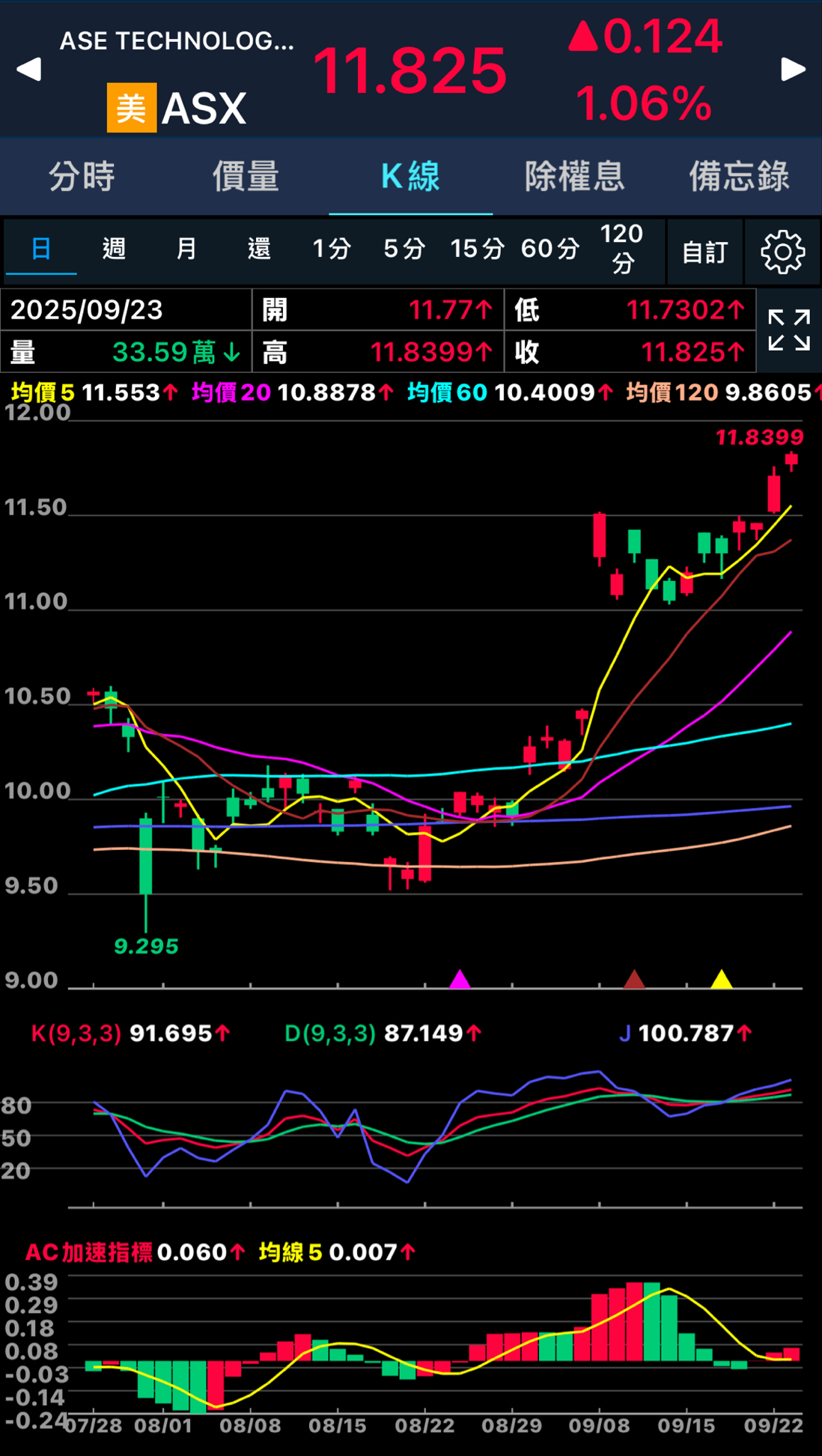822x1456 pixels.
Task: Tap the date 2025/09/23
Action: click(87, 310)
